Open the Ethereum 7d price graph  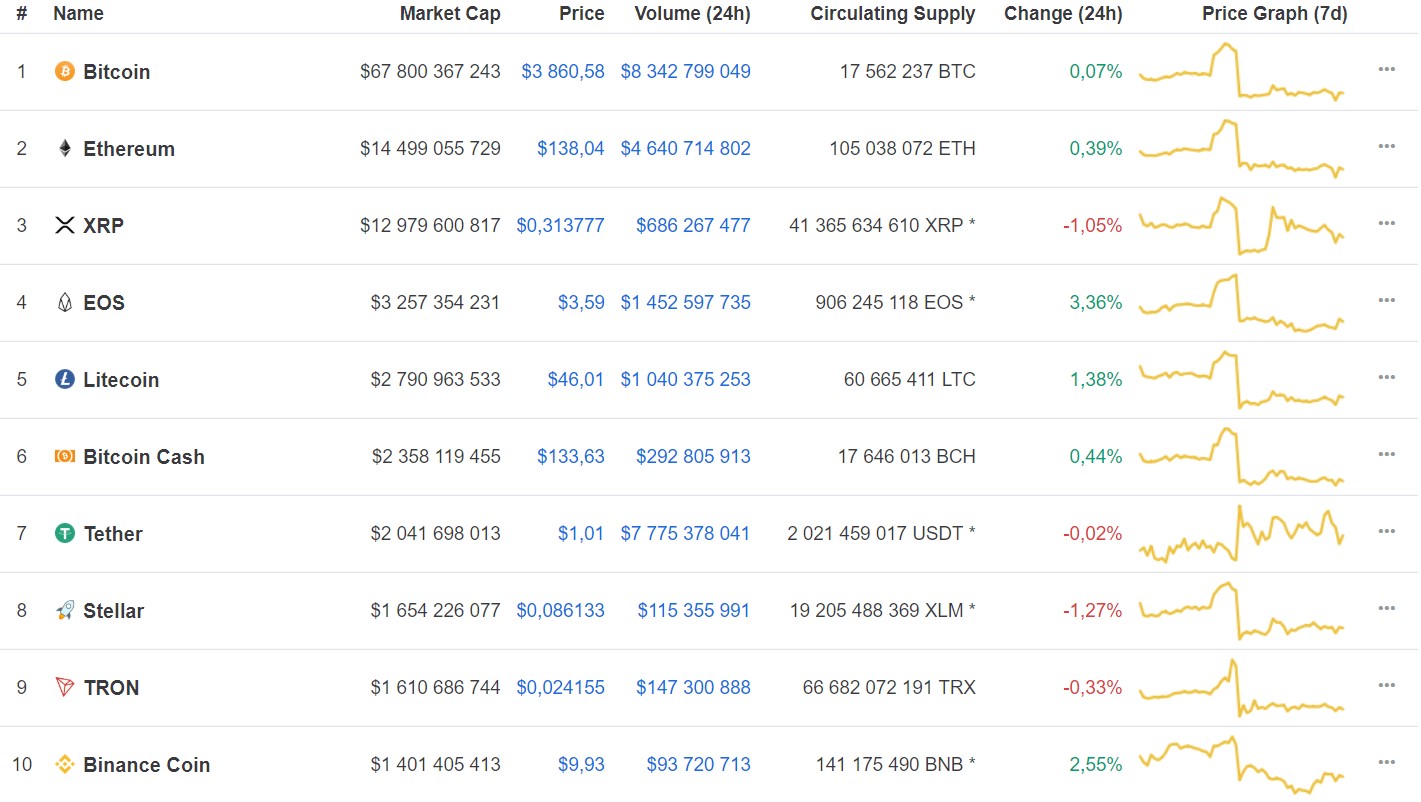(1242, 148)
